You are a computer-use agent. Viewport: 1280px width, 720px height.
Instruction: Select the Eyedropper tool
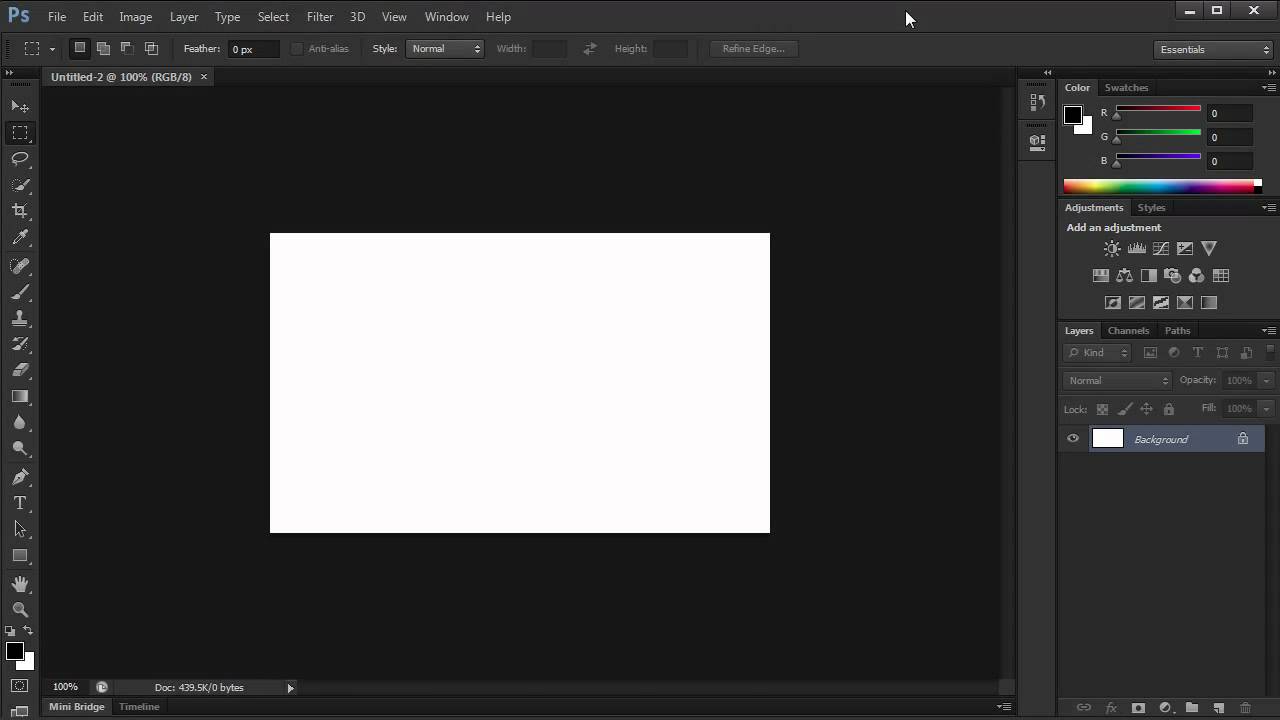(x=20, y=238)
